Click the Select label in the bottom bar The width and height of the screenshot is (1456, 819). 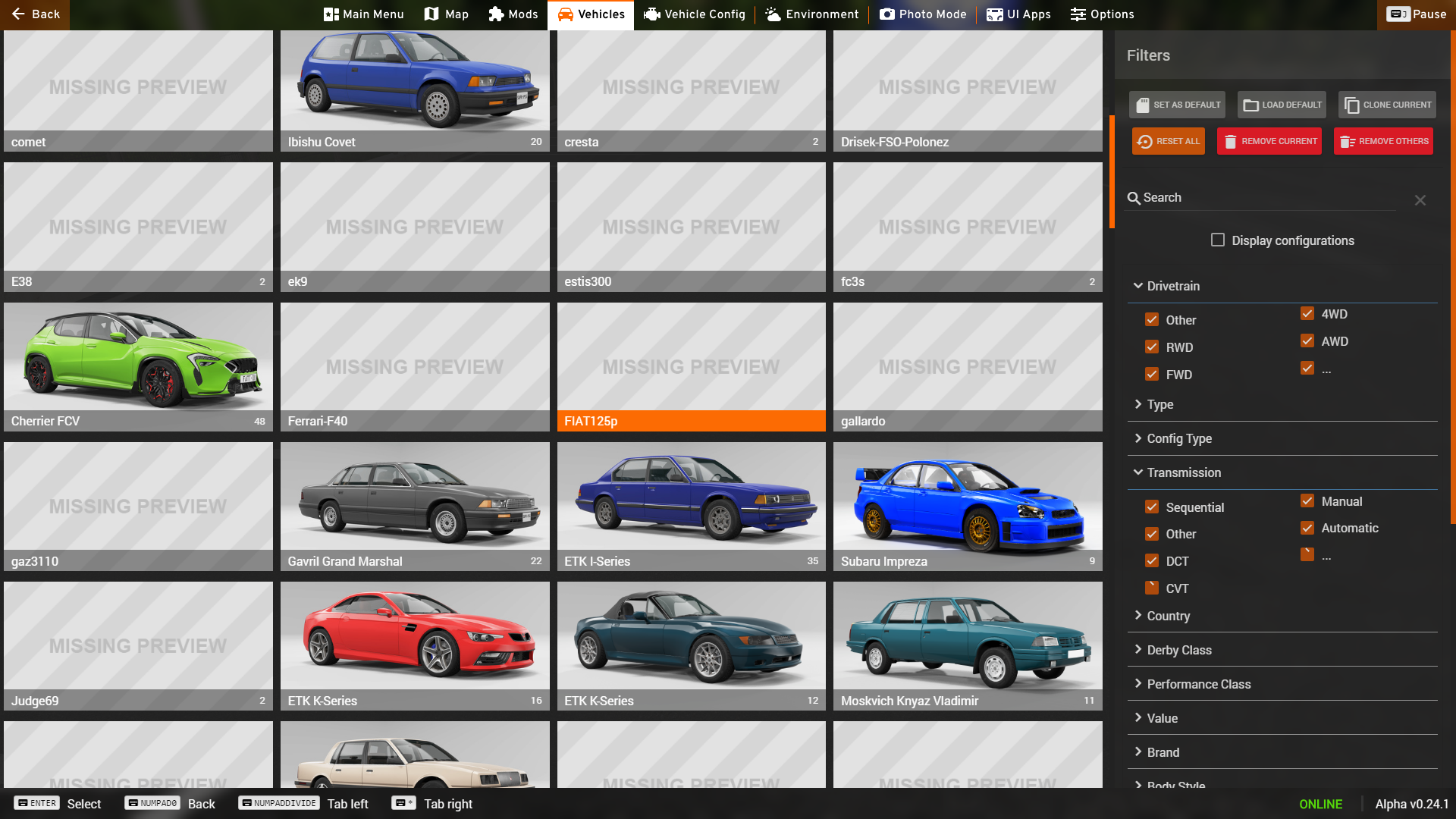coord(84,804)
